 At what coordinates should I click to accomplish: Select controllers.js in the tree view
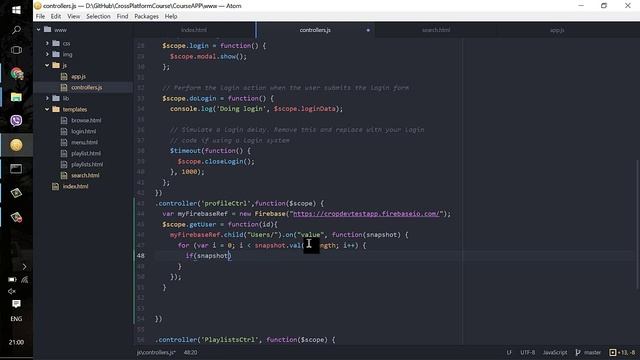87,87
